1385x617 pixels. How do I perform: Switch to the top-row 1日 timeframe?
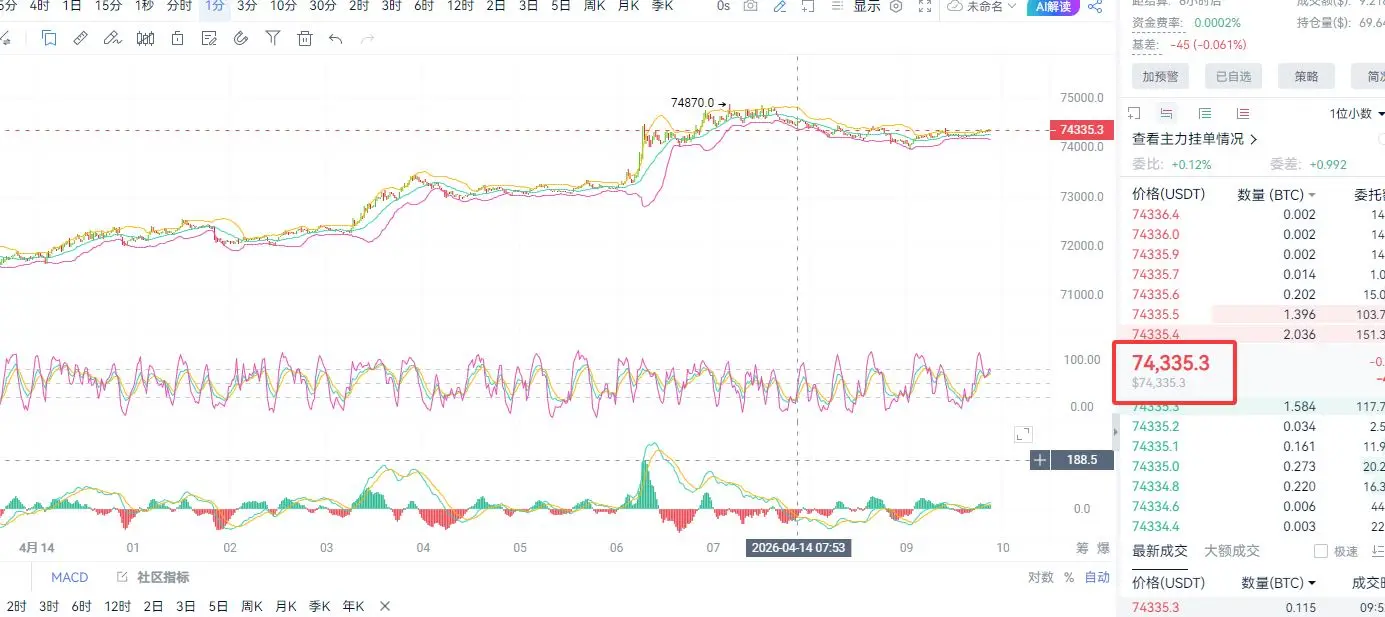[72, 6]
